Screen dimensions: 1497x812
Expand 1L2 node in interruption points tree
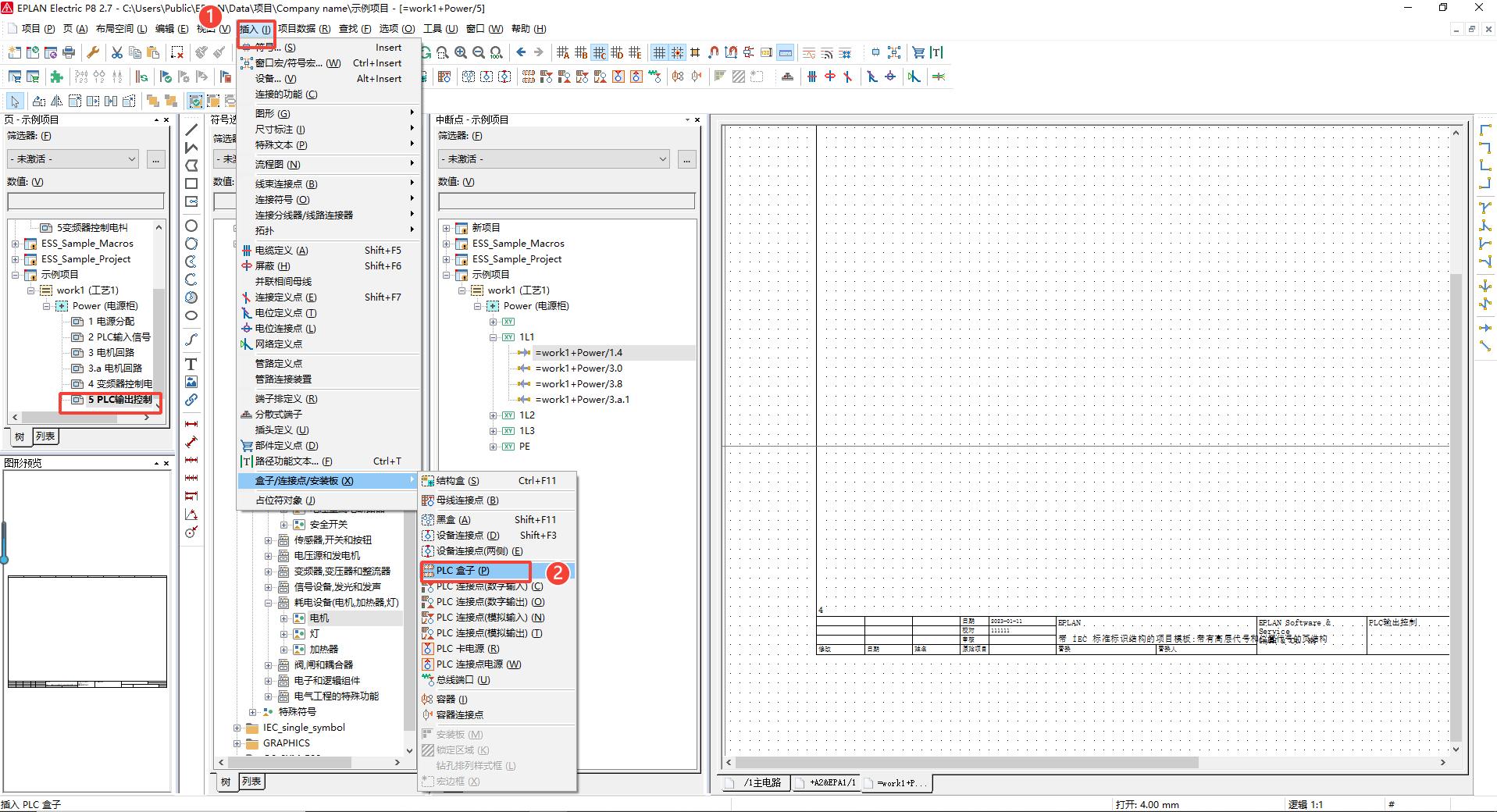coord(494,415)
